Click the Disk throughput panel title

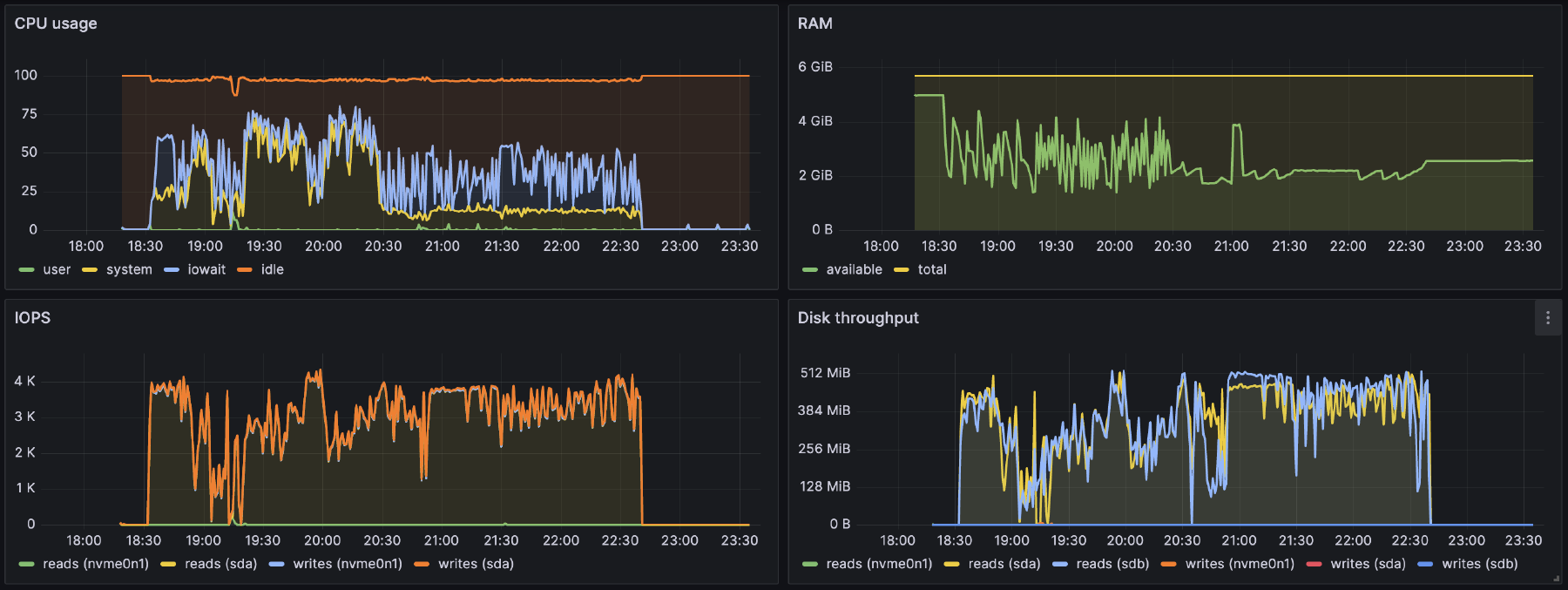tap(857, 318)
